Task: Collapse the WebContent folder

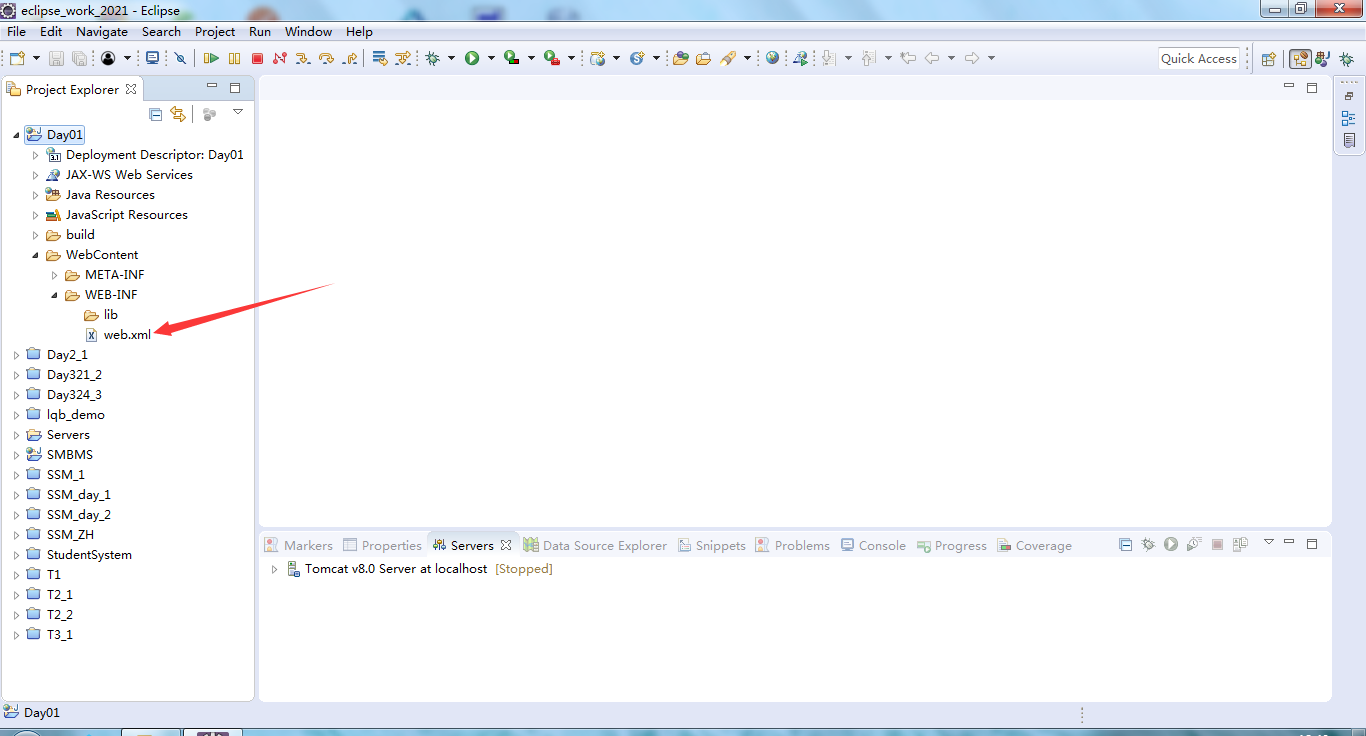Action: tap(36, 255)
